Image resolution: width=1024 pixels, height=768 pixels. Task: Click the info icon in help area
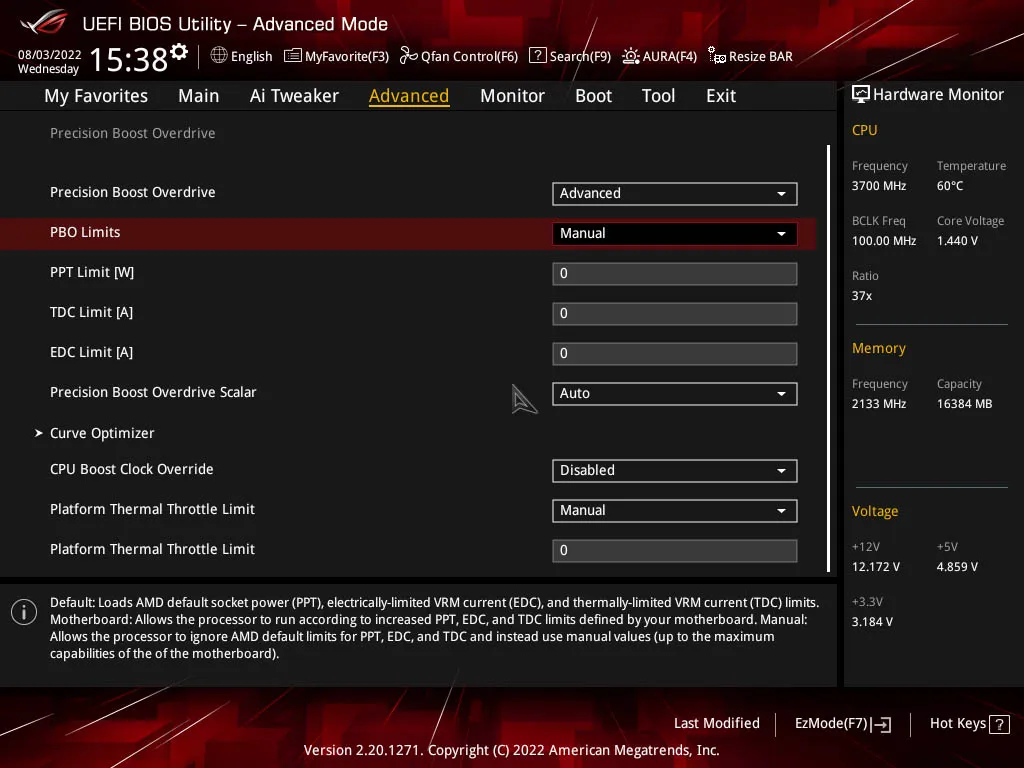[x=24, y=612]
